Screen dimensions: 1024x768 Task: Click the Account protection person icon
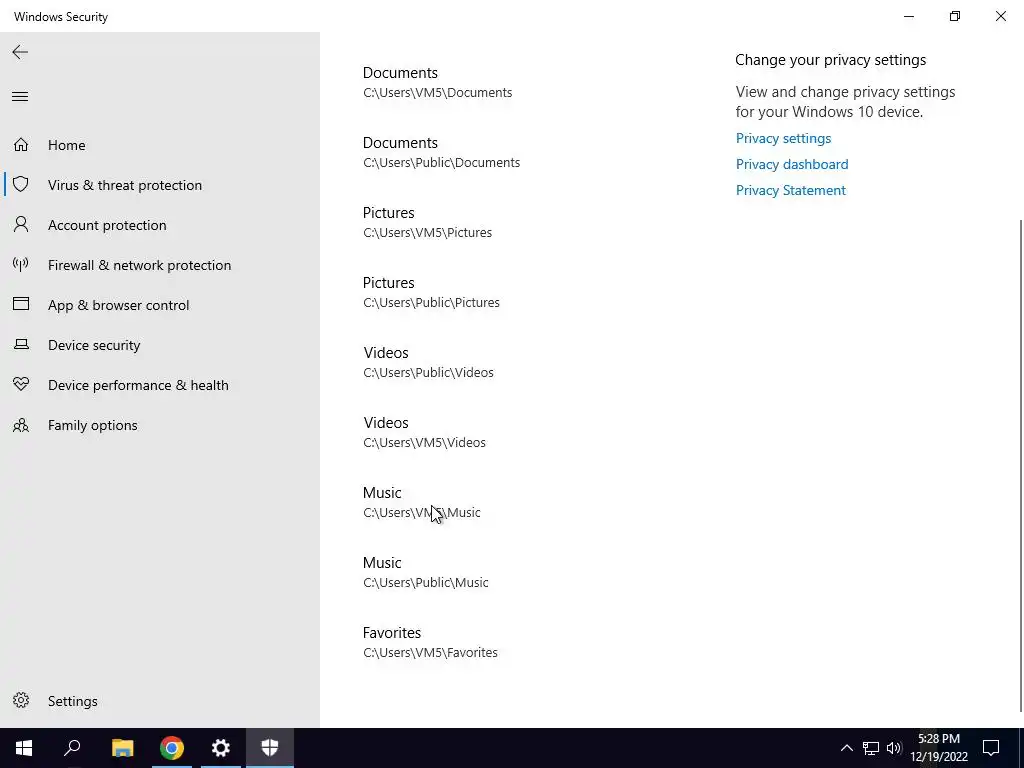(x=21, y=225)
